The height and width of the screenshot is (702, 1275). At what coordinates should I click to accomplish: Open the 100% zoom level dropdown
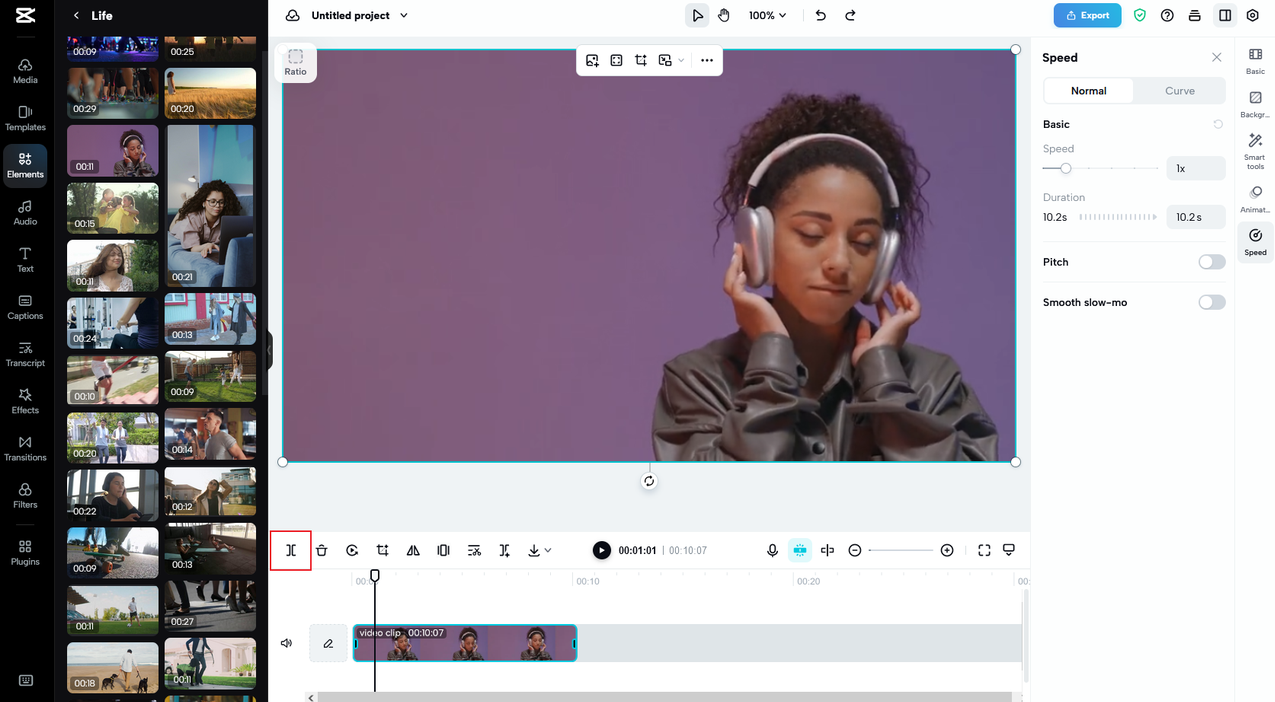click(x=768, y=15)
